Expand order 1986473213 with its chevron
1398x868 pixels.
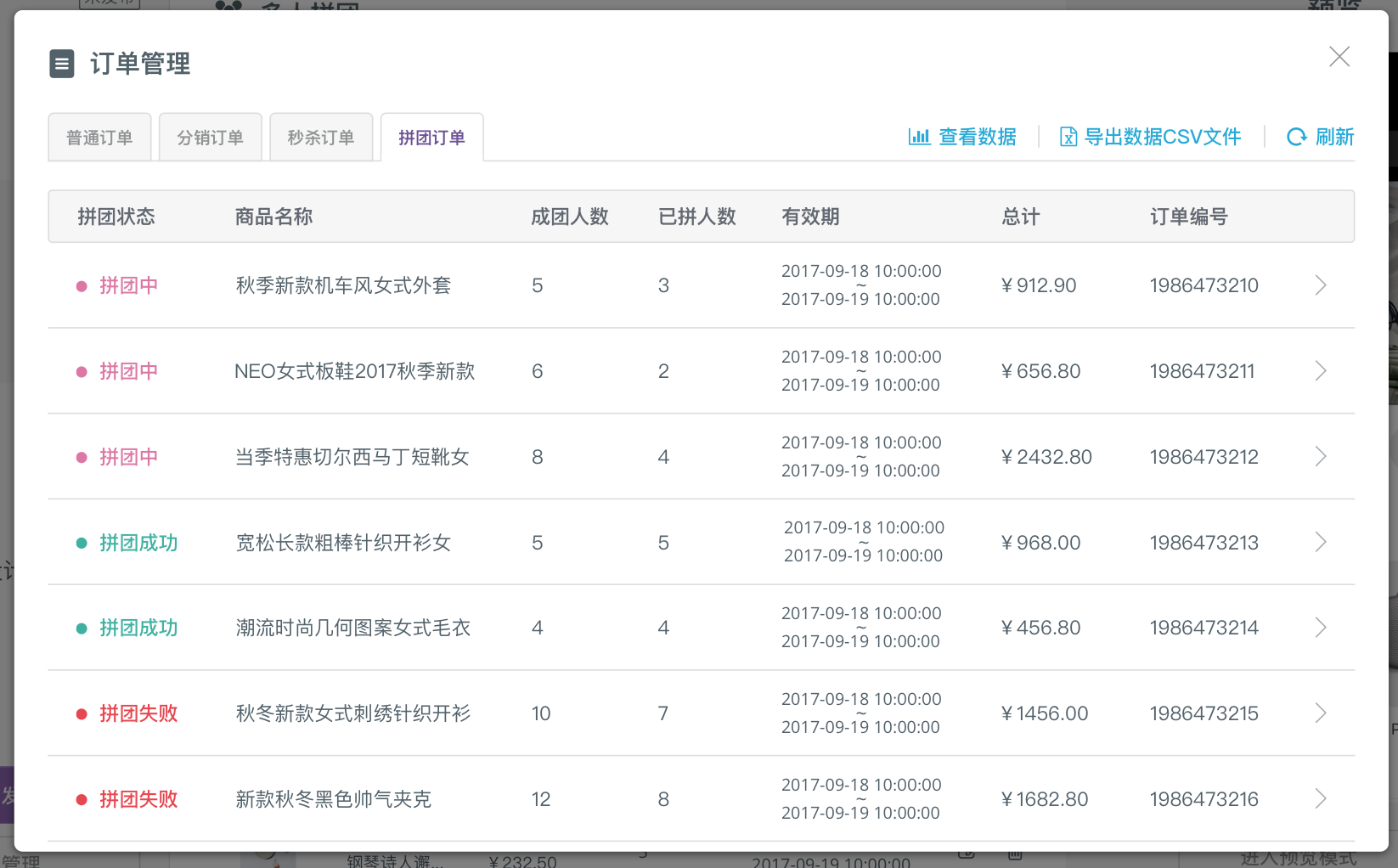pos(1321,543)
